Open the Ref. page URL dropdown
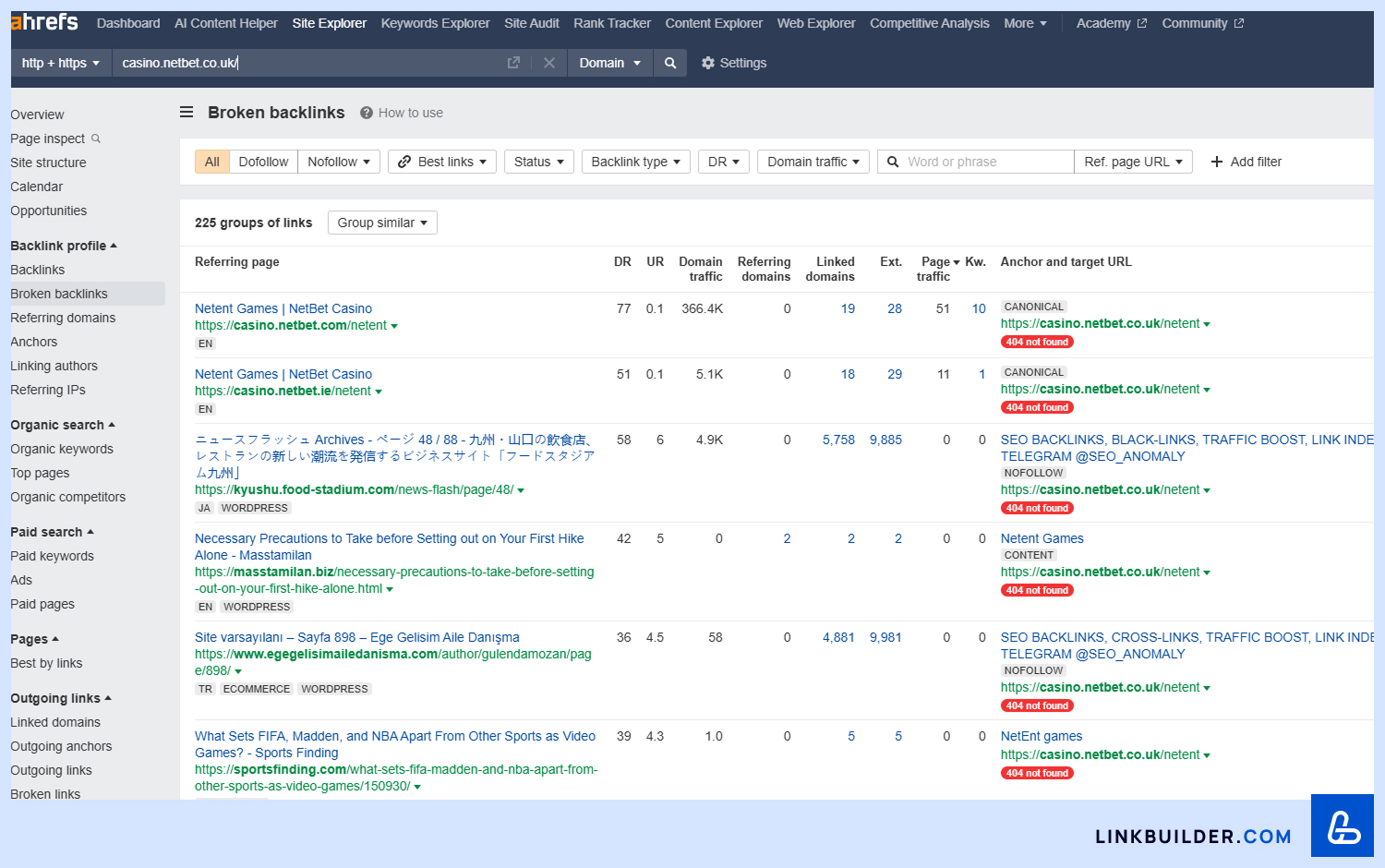Viewport: 1385px width, 868px height. (1134, 162)
